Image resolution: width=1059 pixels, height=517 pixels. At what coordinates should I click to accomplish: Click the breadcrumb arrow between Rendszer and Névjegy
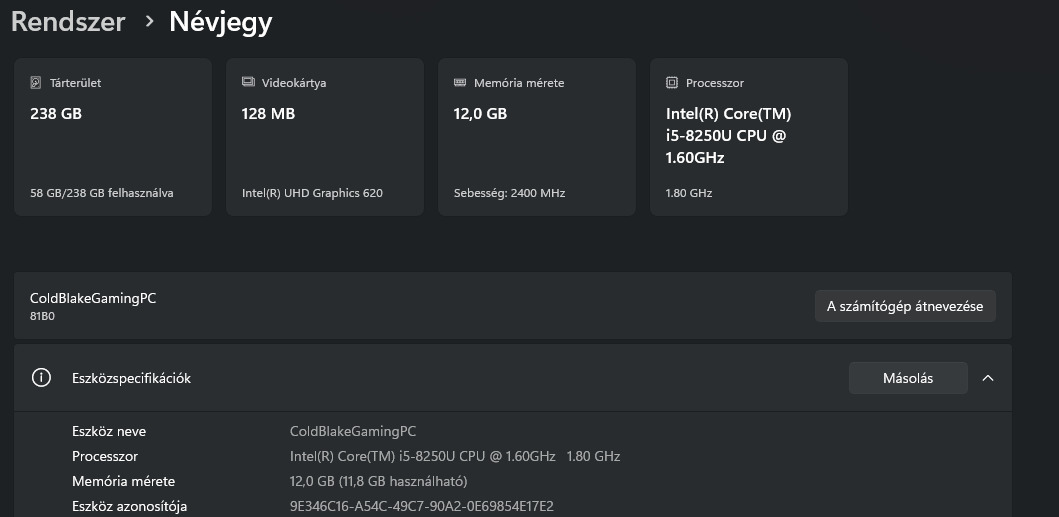click(x=149, y=21)
